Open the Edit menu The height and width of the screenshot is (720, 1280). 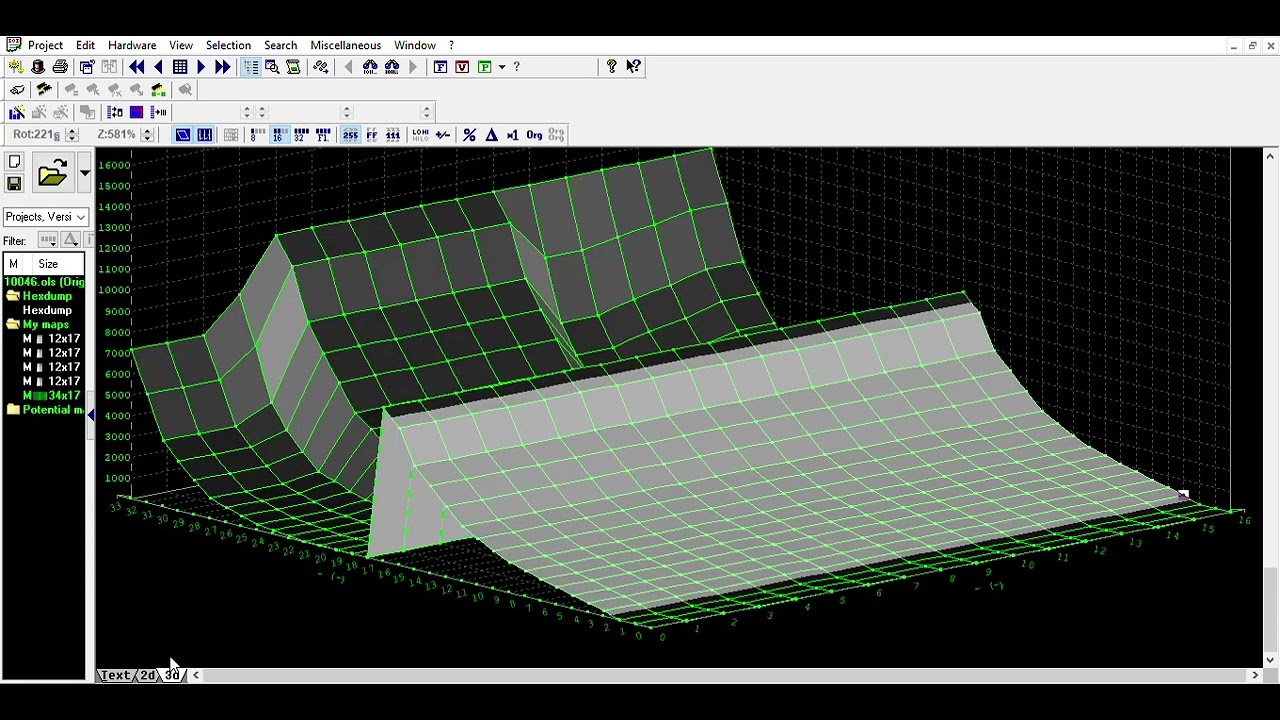tap(85, 45)
